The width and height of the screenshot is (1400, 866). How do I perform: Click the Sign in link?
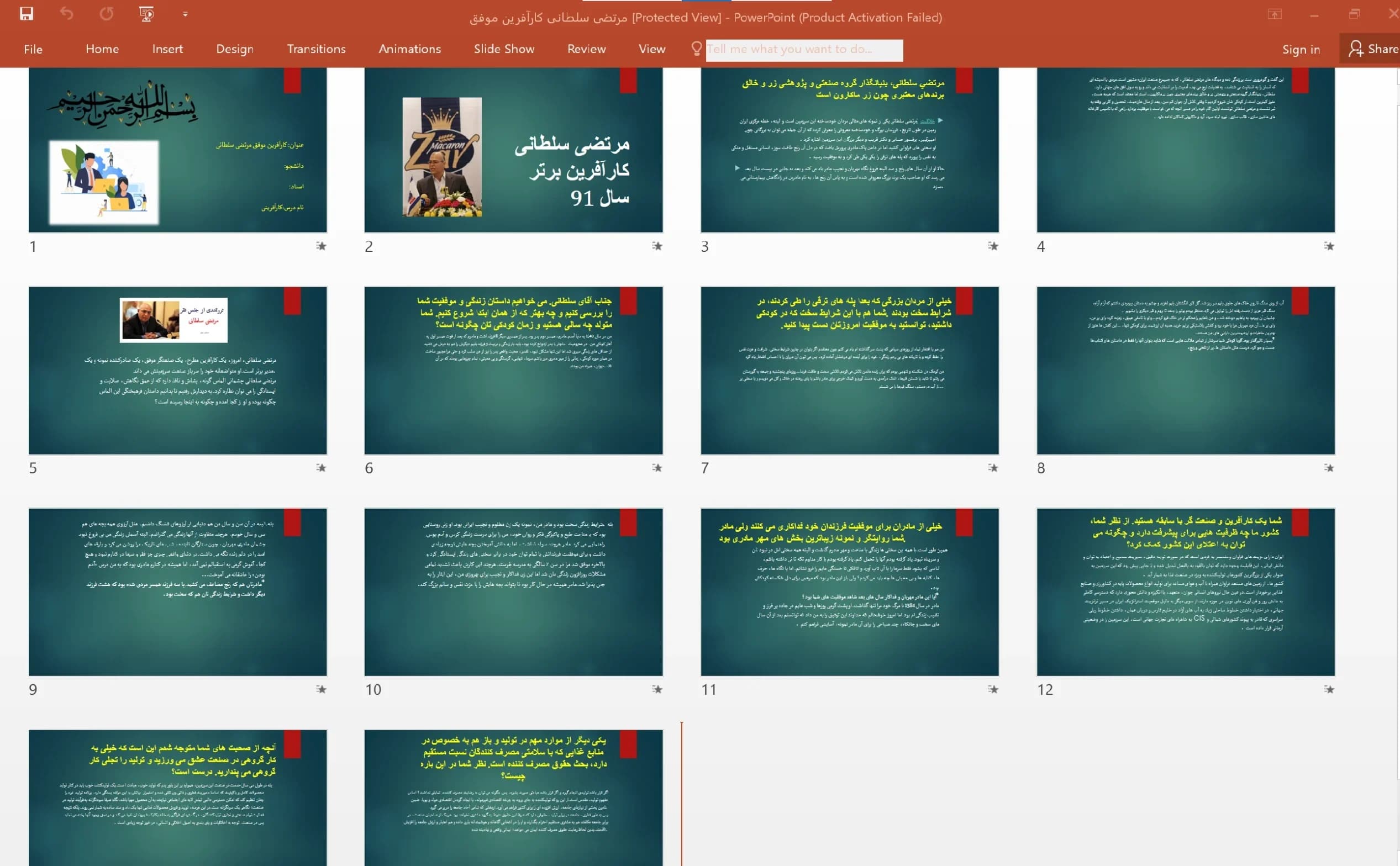click(1301, 50)
